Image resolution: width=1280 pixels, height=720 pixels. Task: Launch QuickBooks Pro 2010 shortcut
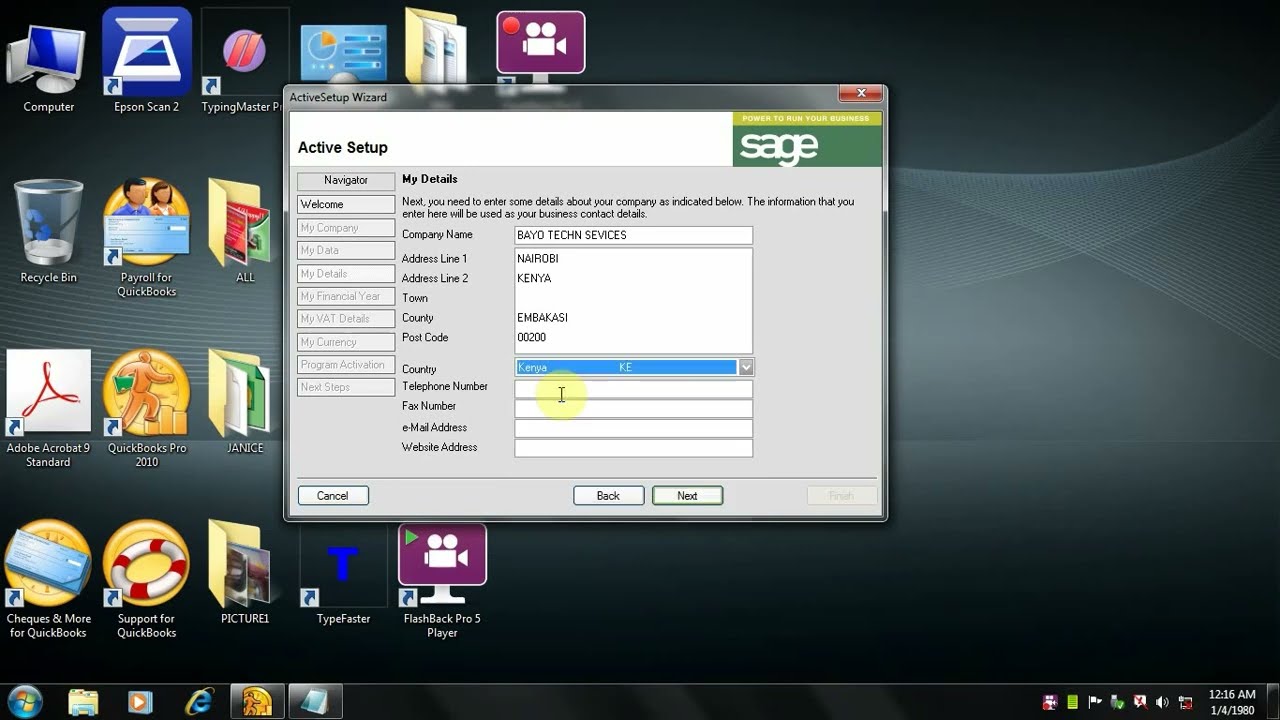[x=146, y=409]
